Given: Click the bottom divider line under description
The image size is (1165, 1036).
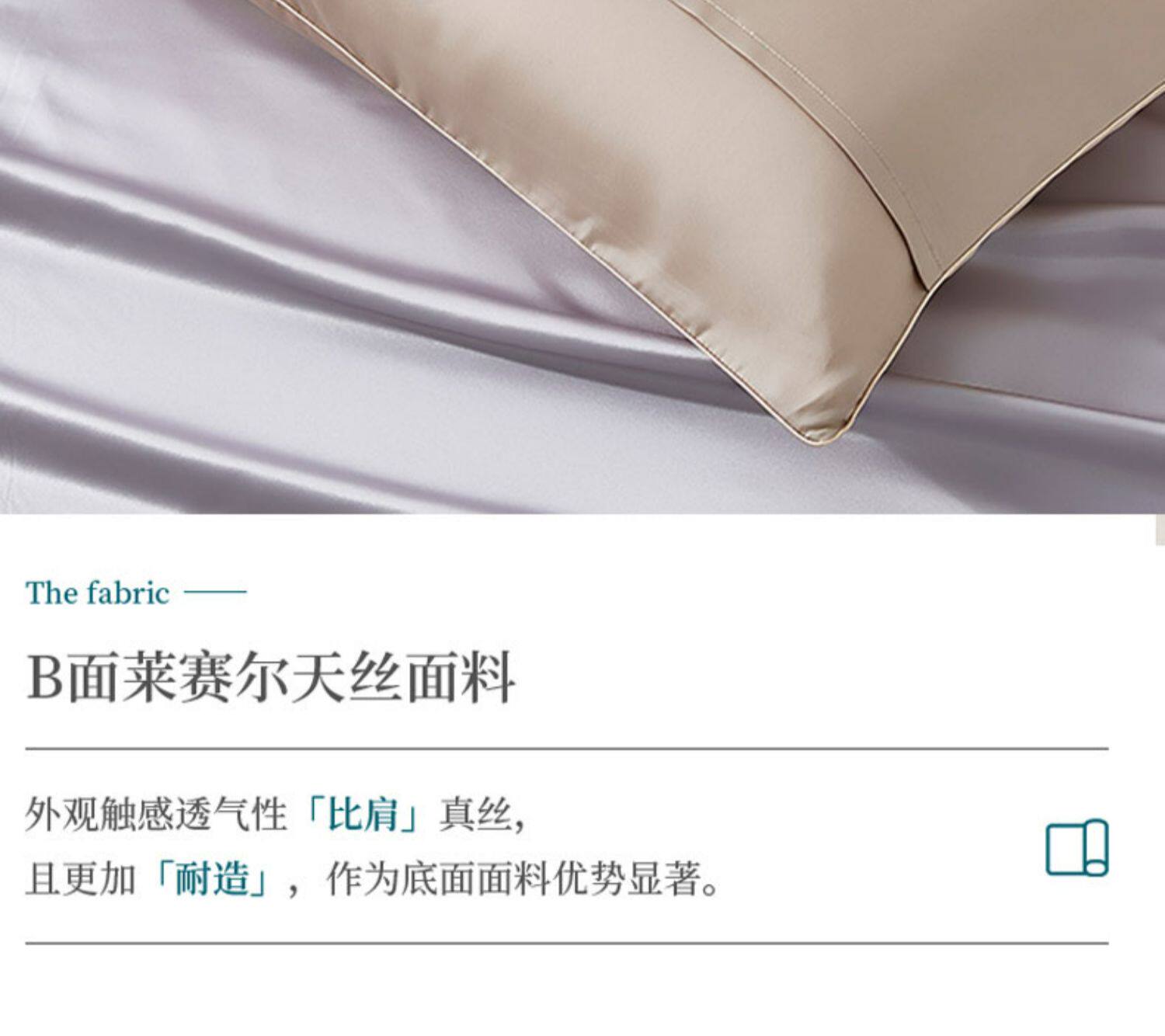Looking at the screenshot, I should tap(567, 944).
